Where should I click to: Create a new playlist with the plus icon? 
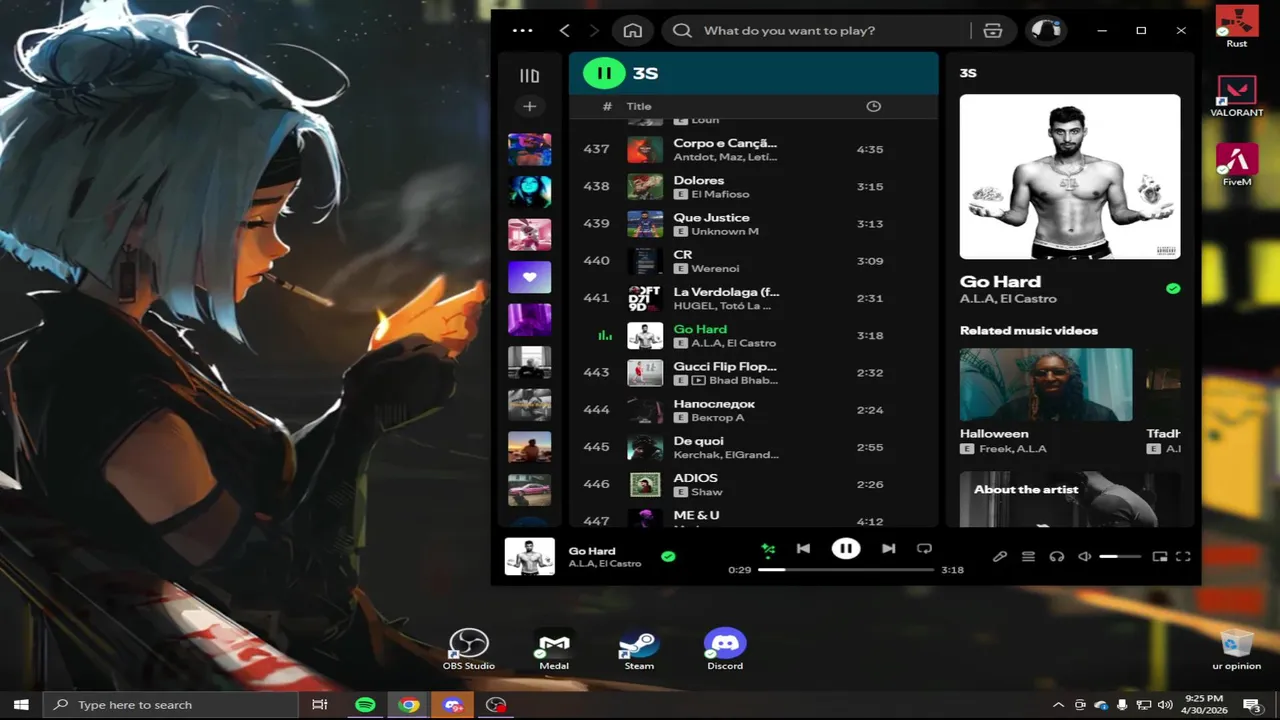click(529, 106)
